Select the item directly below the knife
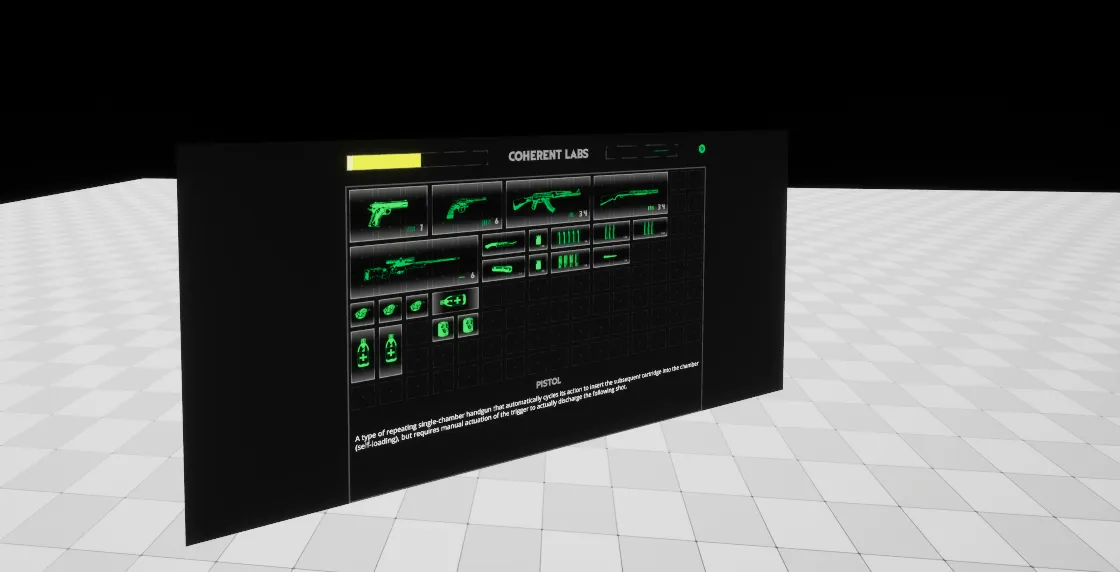 coord(503,267)
